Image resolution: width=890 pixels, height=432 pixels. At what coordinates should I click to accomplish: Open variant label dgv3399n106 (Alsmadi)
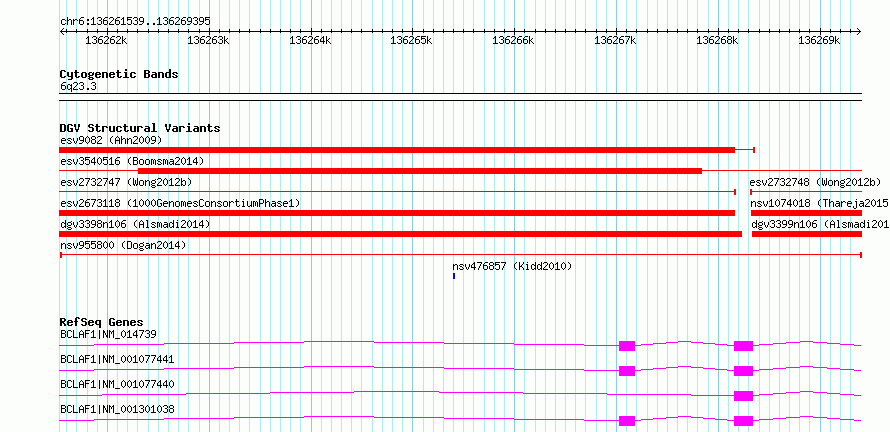(820, 225)
